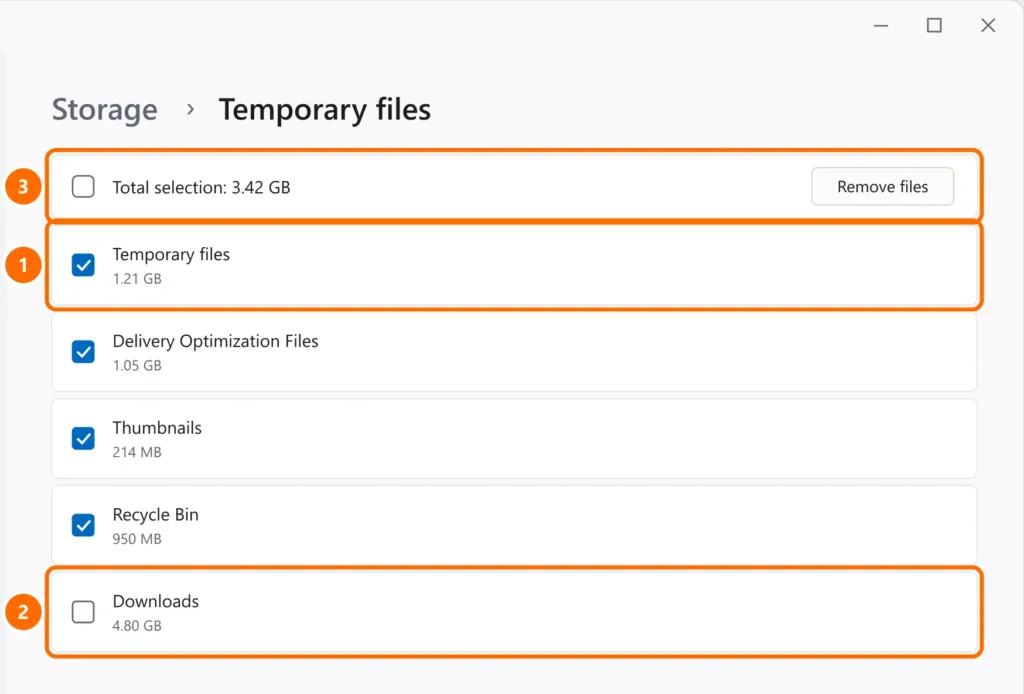Maximize the Settings window
The height and width of the screenshot is (694, 1024).
coord(935,25)
